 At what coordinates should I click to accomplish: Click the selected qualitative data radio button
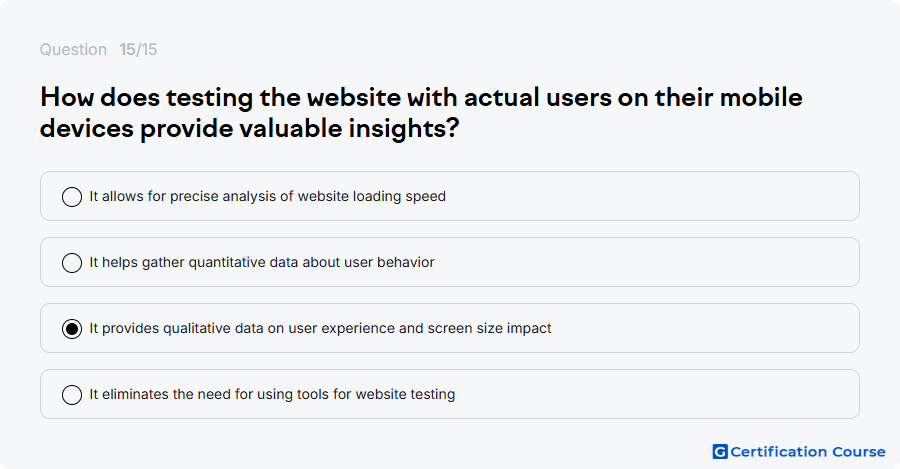(x=72, y=329)
